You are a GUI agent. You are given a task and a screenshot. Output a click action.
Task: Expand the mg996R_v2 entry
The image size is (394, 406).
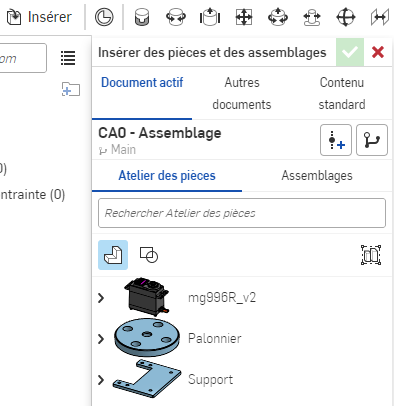101,298
